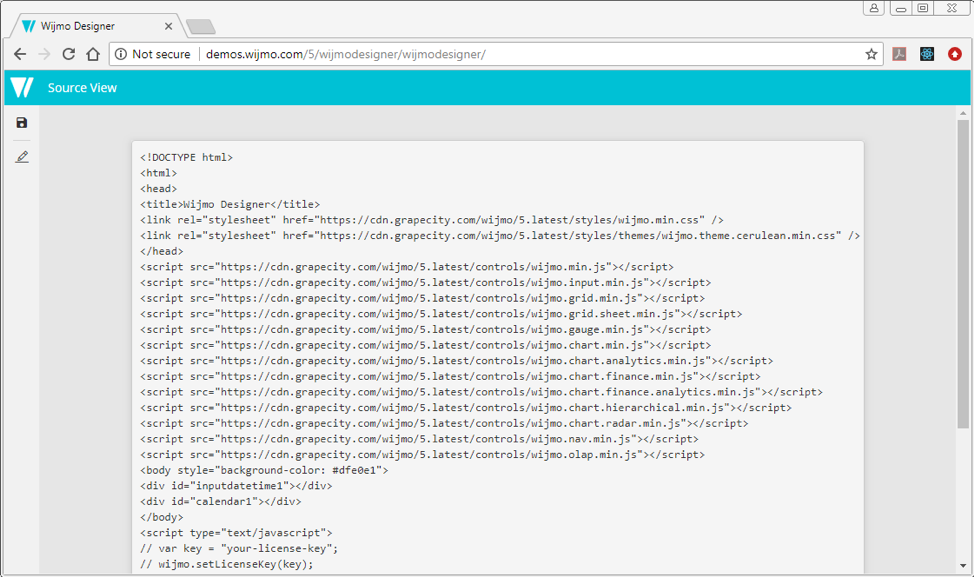Click the wijmo.input.min.js script line
The height and width of the screenshot is (577, 974).
[x=426, y=283]
